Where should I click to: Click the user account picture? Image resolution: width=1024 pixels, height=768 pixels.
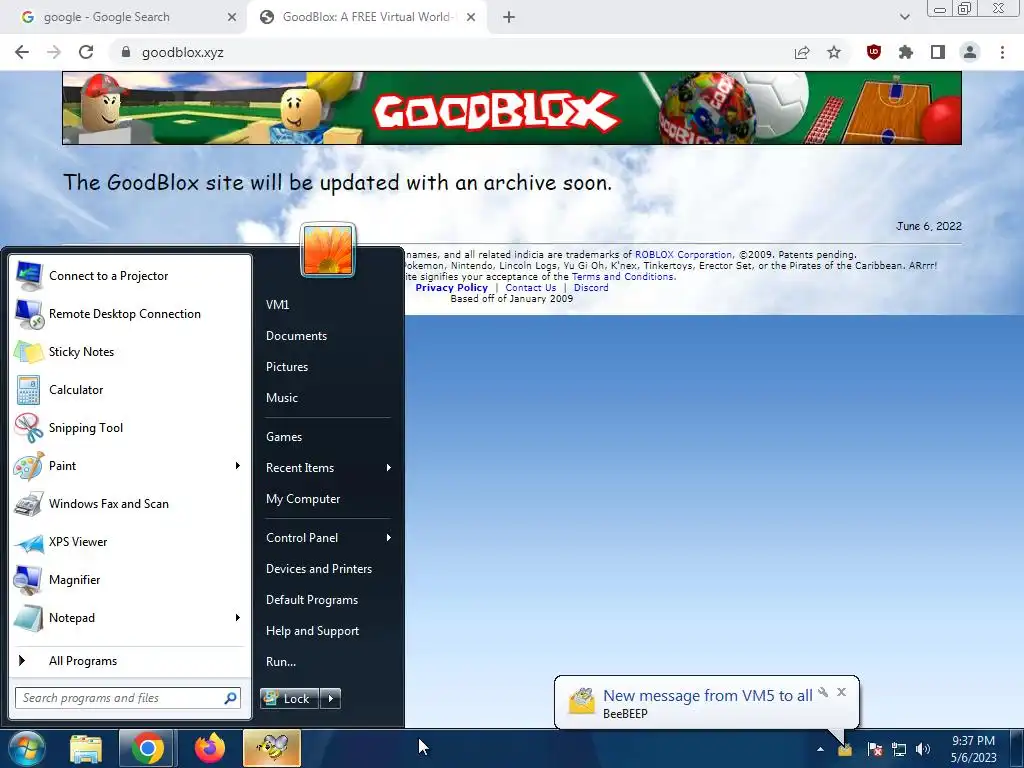(328, 249)
